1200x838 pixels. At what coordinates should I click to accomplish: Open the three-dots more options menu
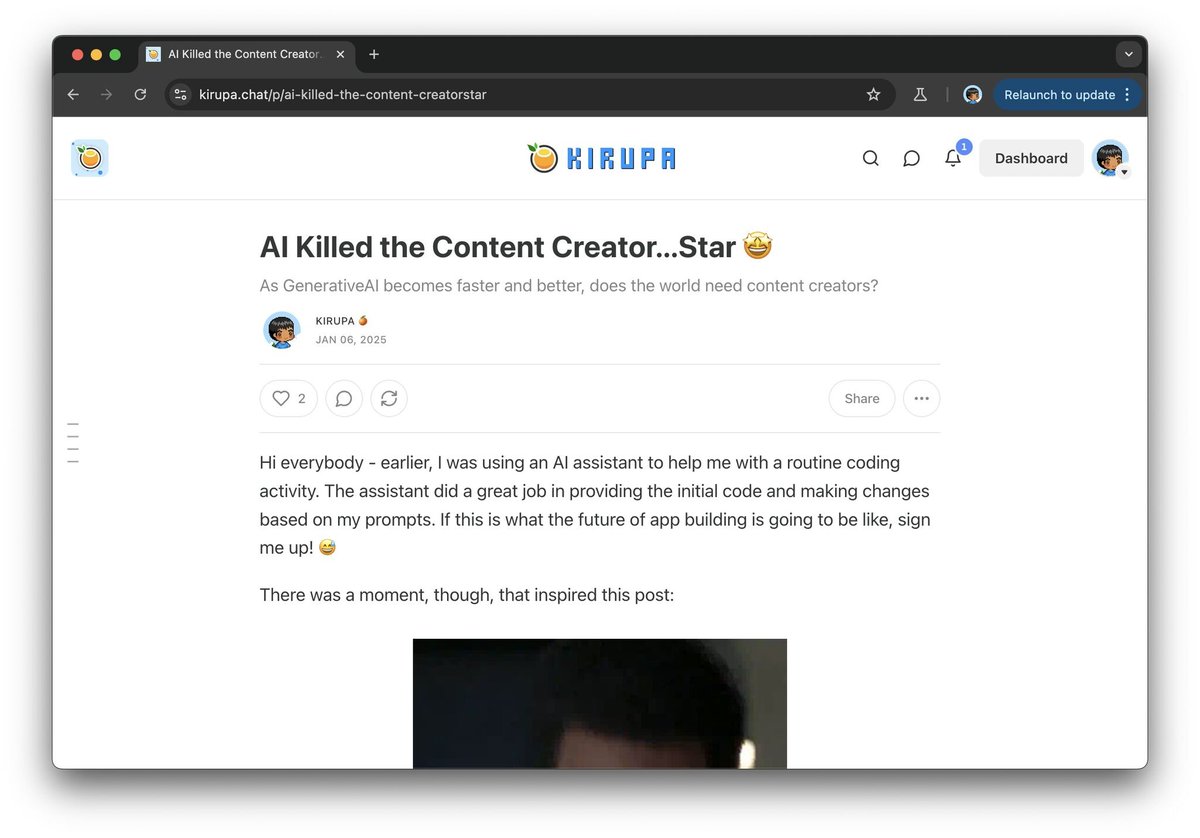pos(922,398)
